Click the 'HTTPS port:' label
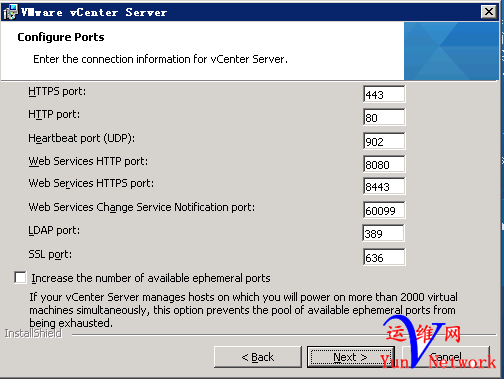Viewport: 504px width, 379px height. [x=57, y=91]
